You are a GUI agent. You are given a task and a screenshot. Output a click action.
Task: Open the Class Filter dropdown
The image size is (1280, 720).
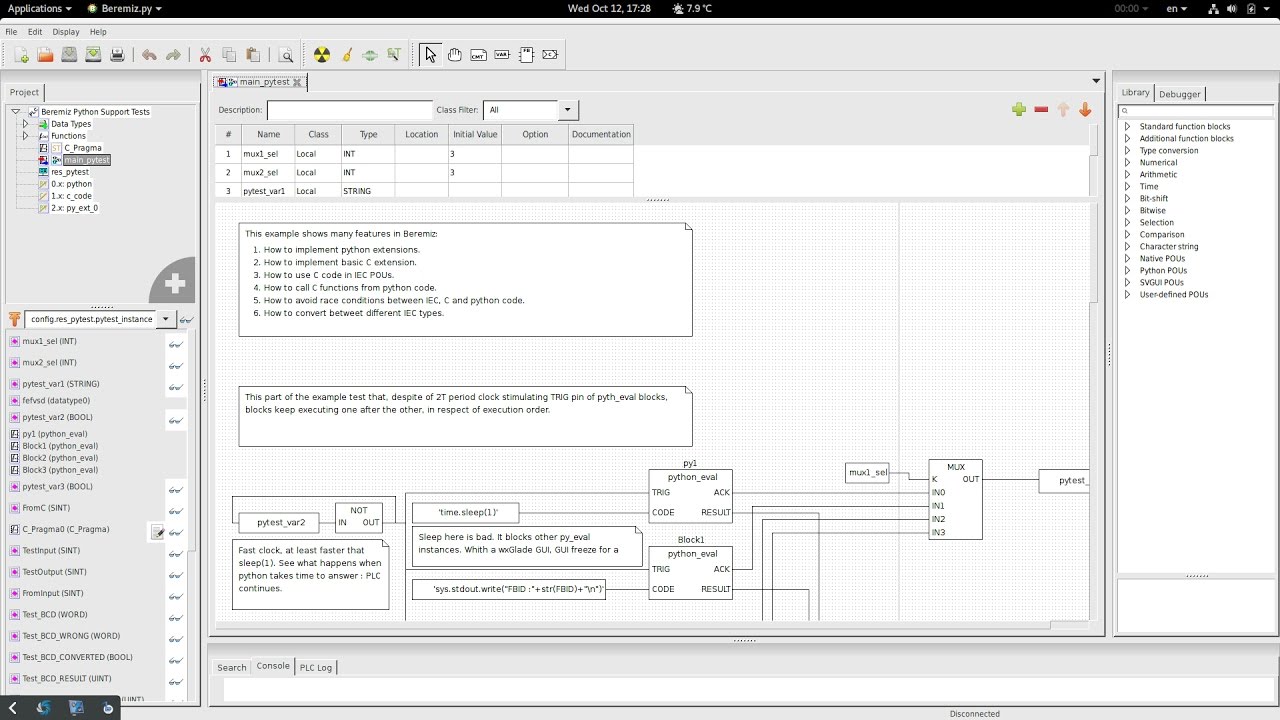568,110
